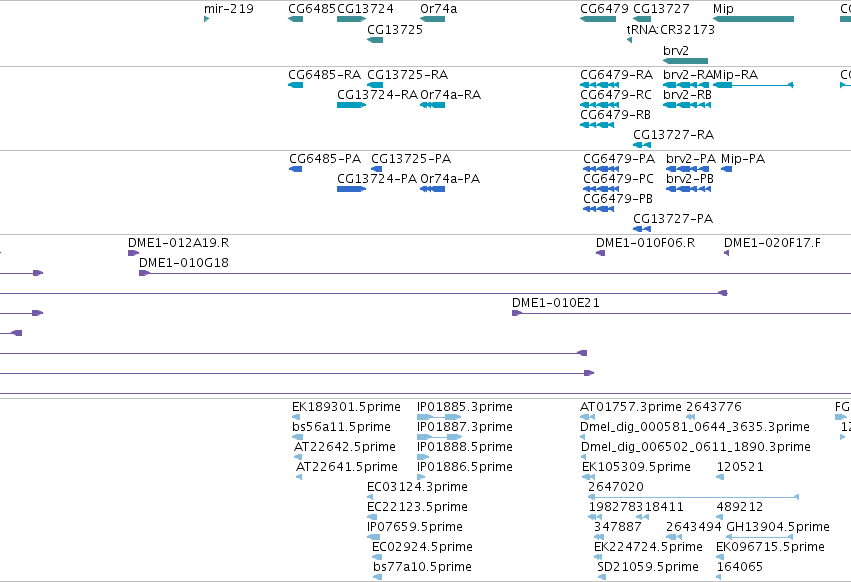
Task: Click the IP01887.3prime EST label
Action: point(465,427)
